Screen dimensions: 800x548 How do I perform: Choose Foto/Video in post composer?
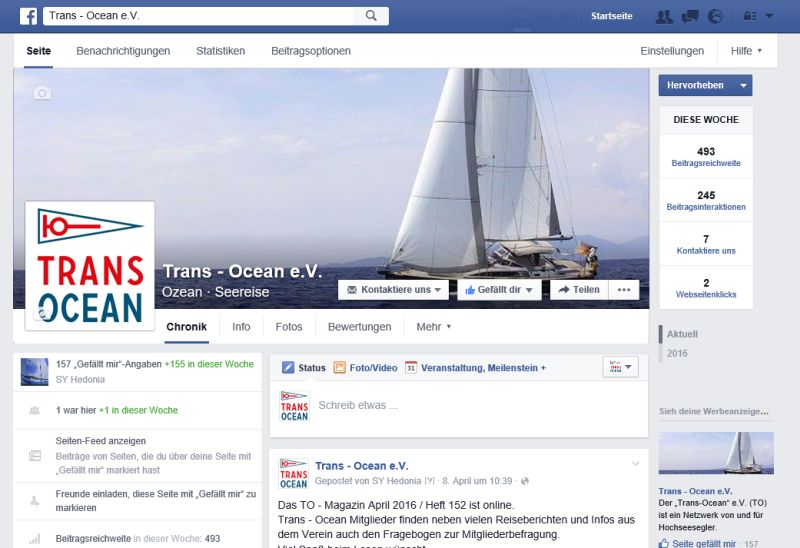click(366, 368)
